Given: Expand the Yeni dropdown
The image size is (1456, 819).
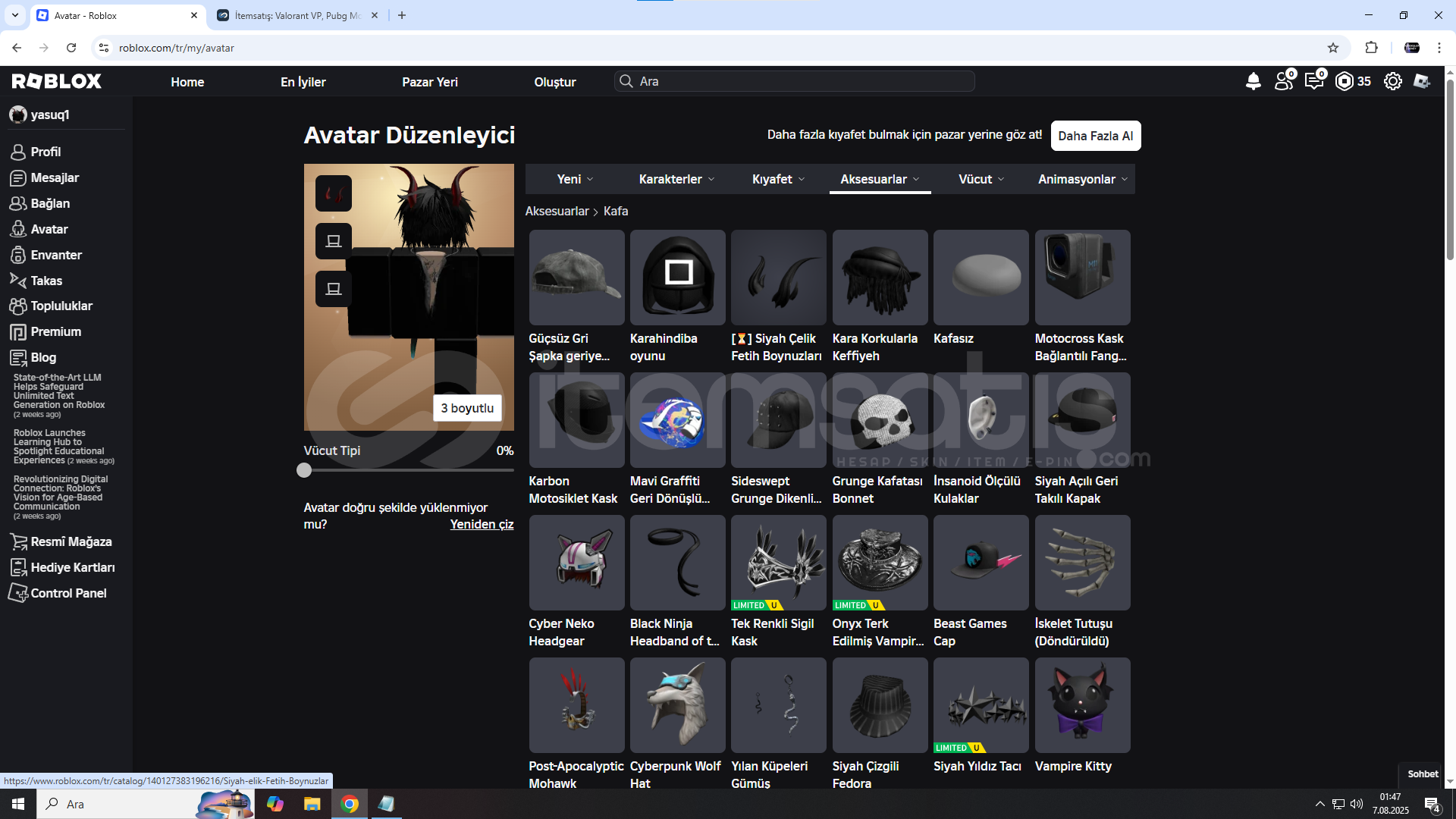Looking at the screenshot, I should [575, 179].
